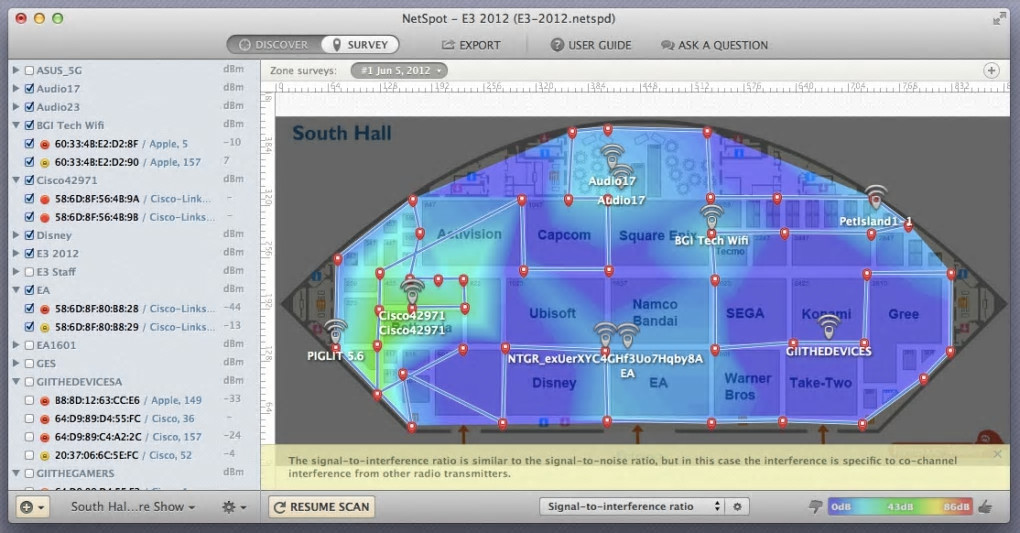Close the yellow info banner
The image size is (1020, 533).
tap(998, 454)
